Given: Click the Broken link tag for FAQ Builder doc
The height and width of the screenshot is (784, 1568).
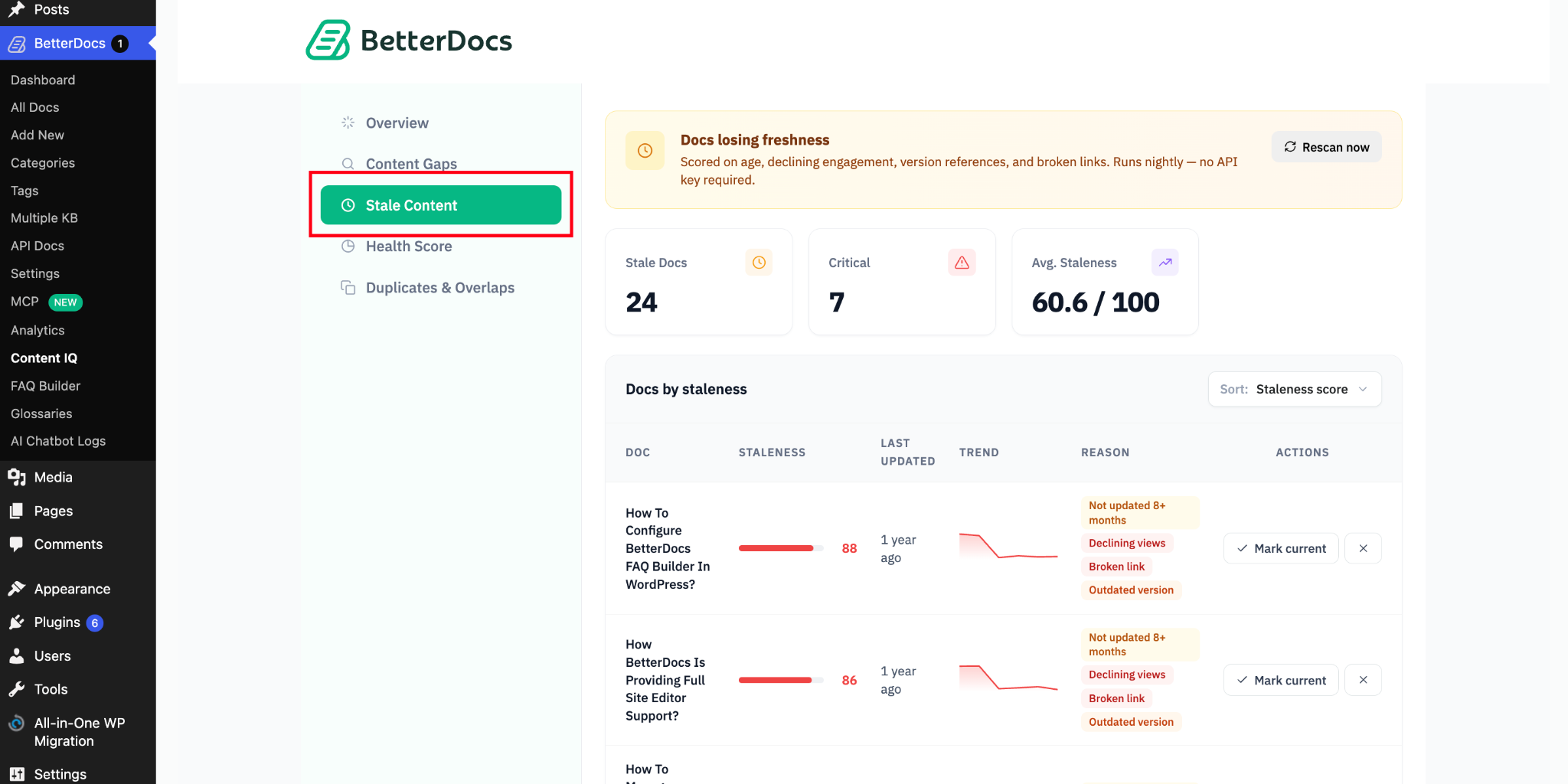Looking at the screenshot, I should [1116, 567].
